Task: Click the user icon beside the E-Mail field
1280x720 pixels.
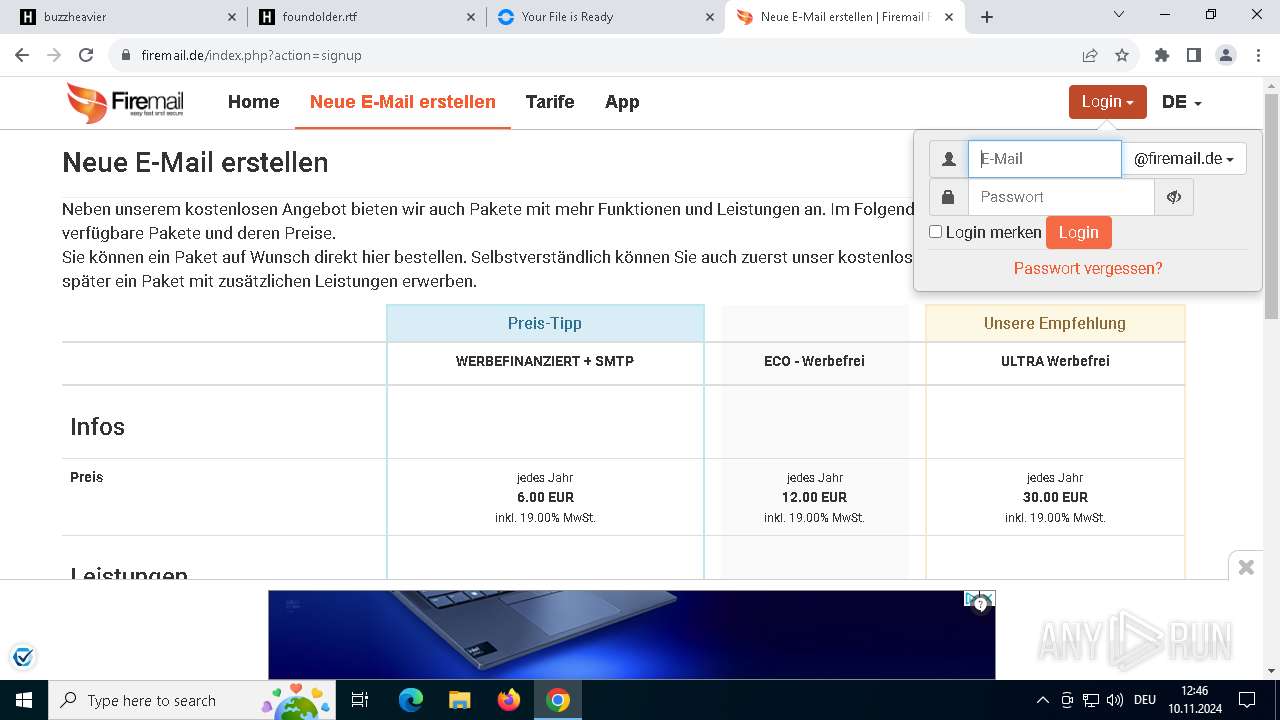Action: 948,159
